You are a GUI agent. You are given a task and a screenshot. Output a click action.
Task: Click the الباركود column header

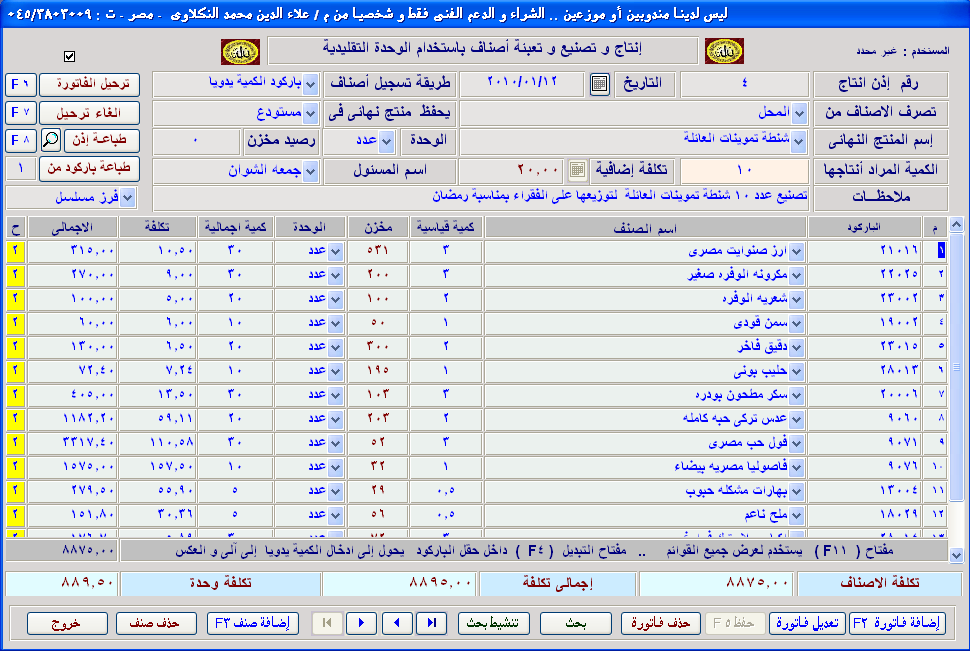869,227
